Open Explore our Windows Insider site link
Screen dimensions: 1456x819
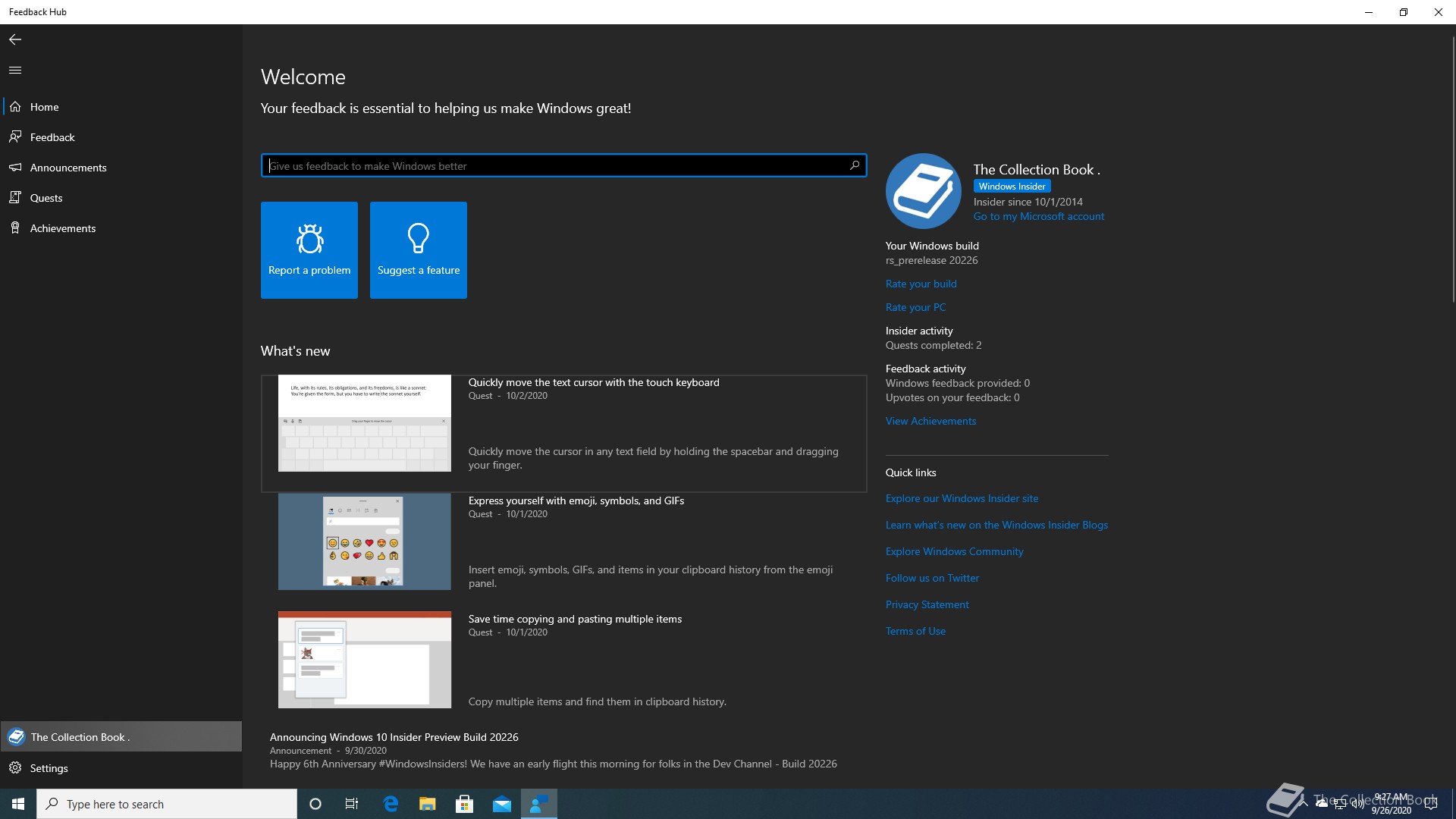[962, 498]
